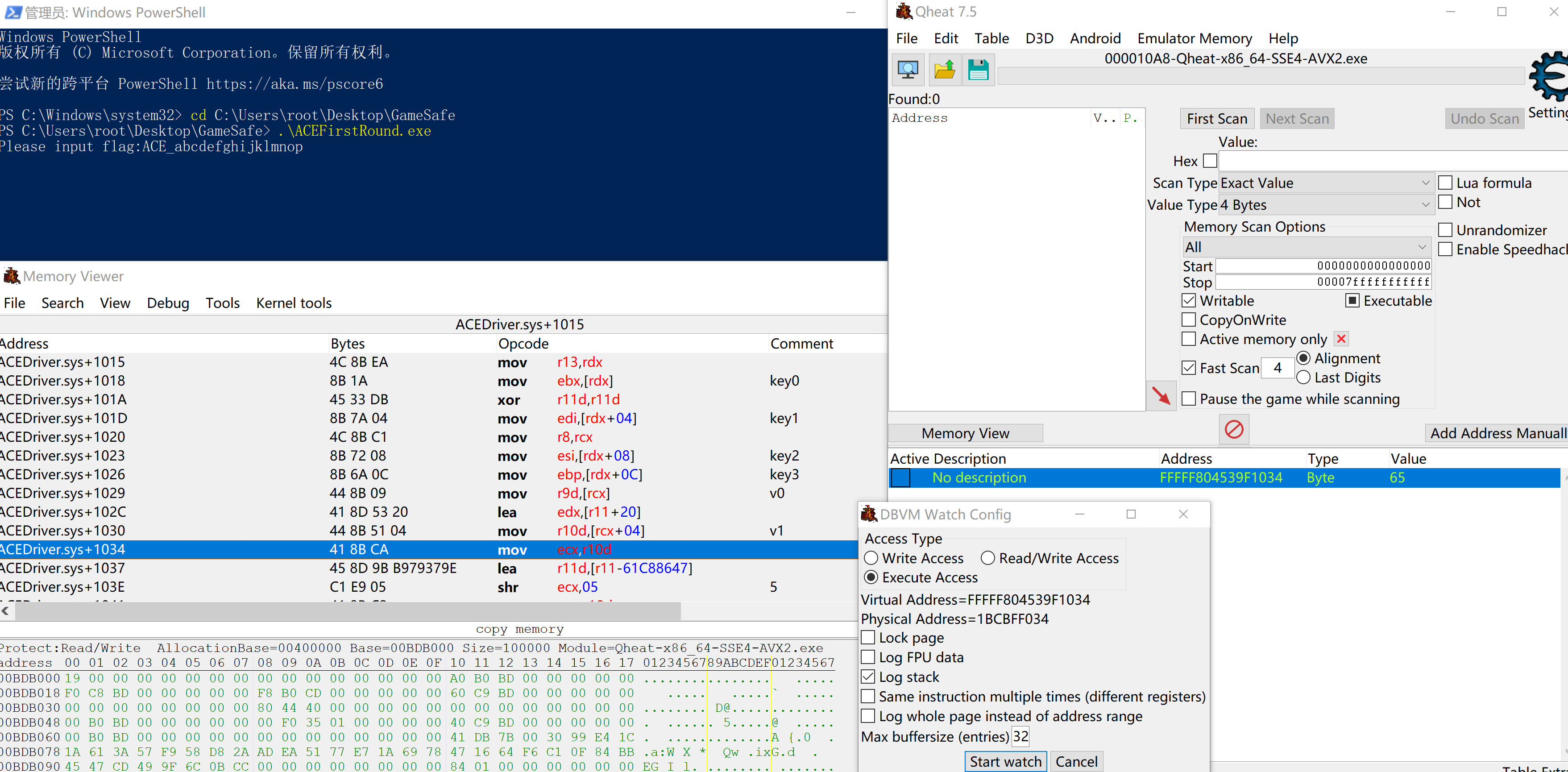Click the red clear list circle icon
Image resolution: width=1568 pixels, height=772 pixels.
point(1234,429)
